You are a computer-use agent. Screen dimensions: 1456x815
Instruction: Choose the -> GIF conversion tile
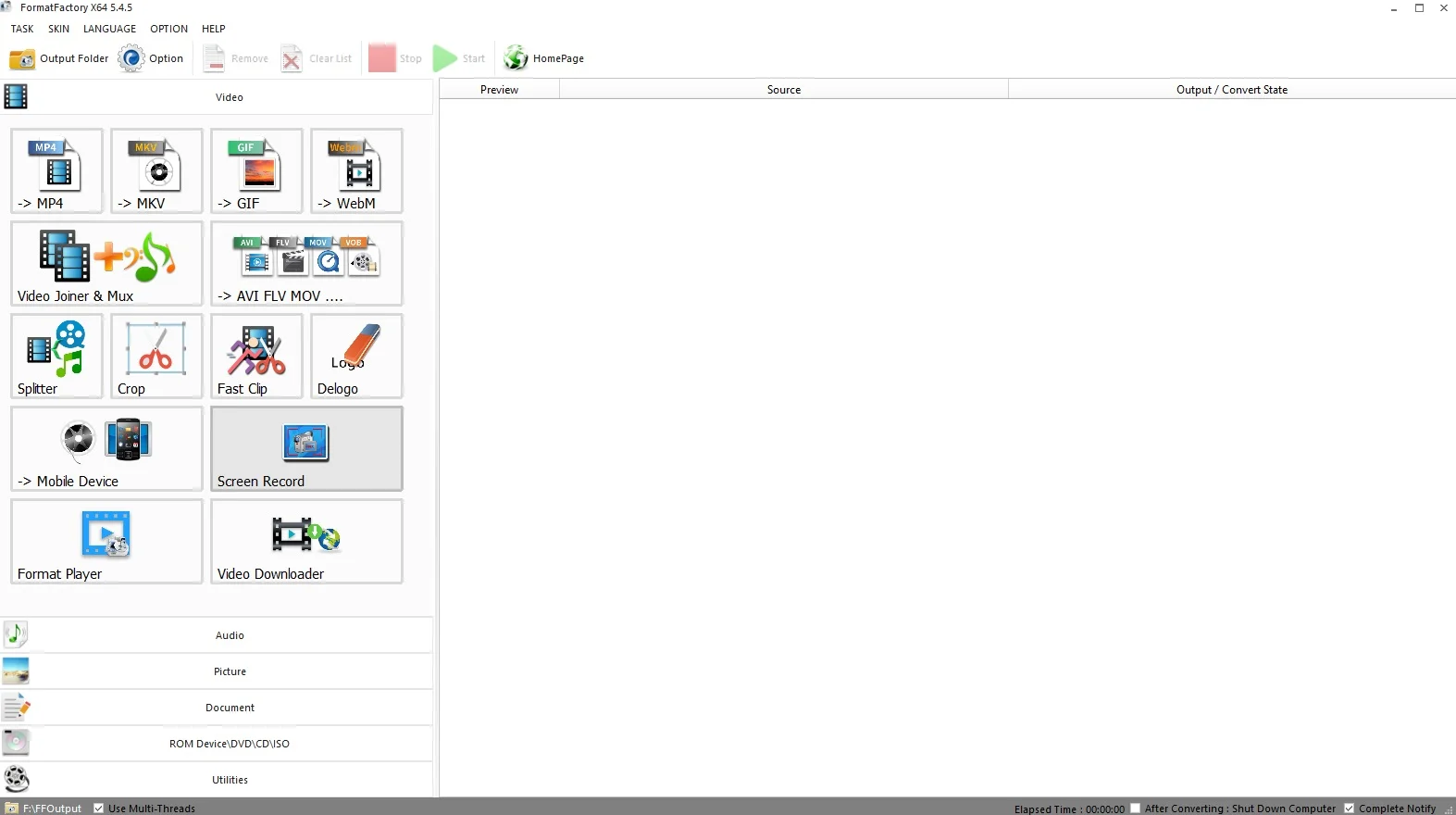(256, 170)
